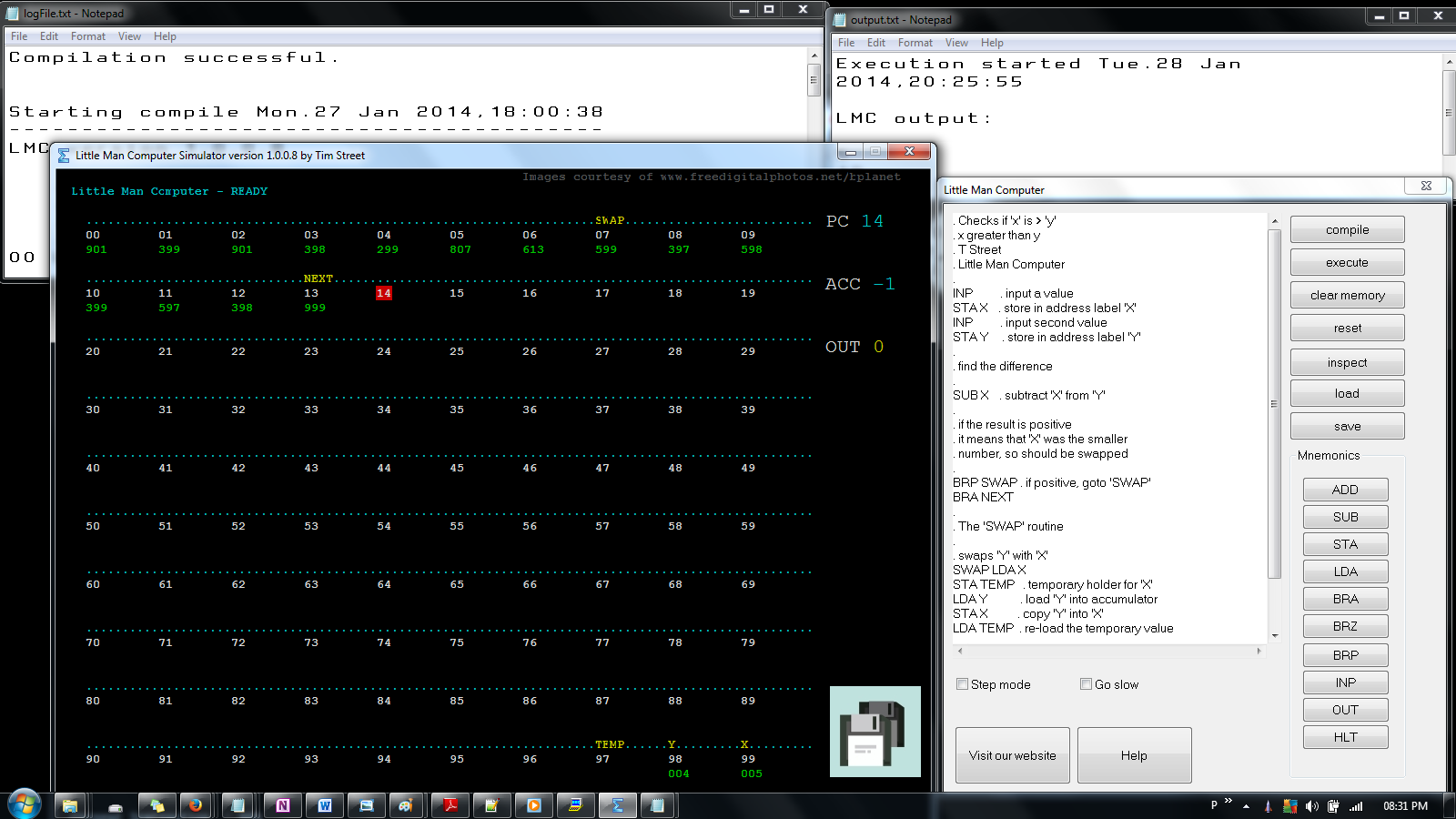Click the code editor scroll-down arrow
Image resolution: width=1456 pixels, height=819 pixels.
pyautogui.click(x=1275, y=636)
